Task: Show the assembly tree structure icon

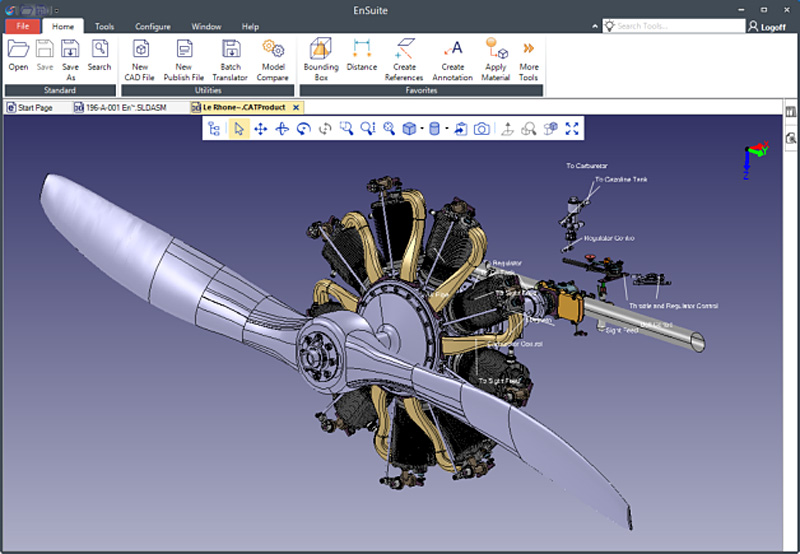Action: coord(214,129)
